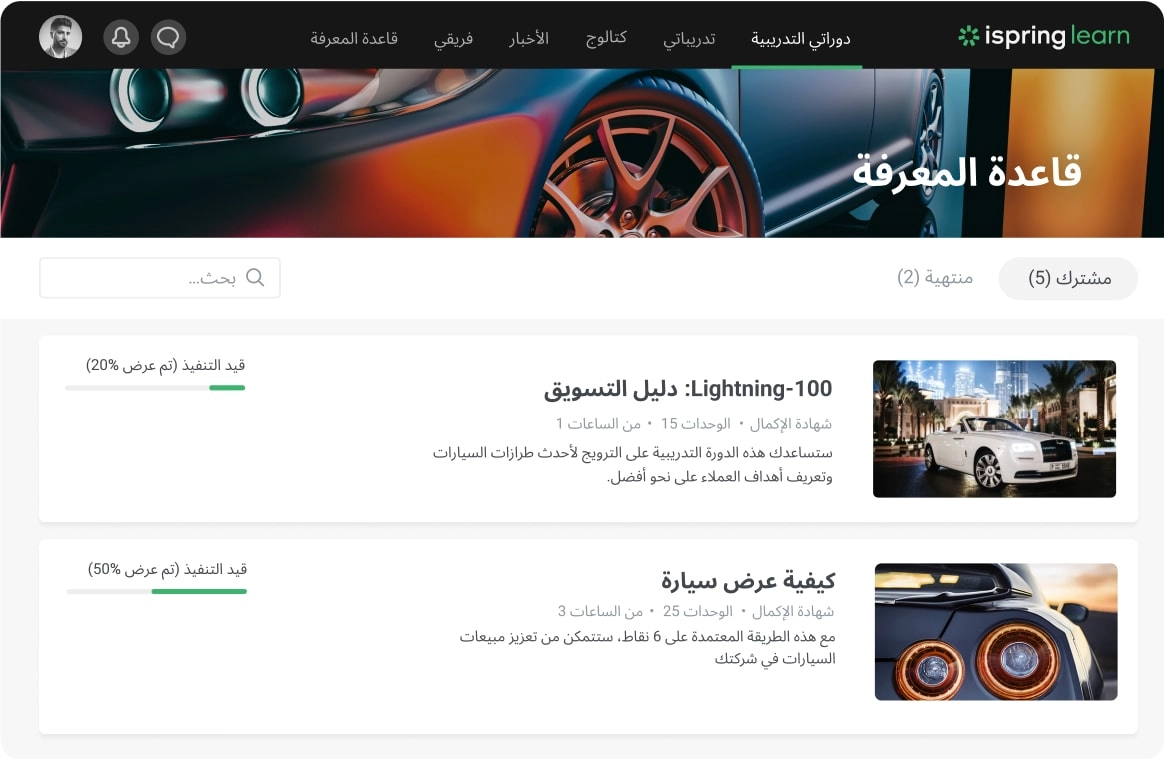Viewport: 1164px width, 759px height.
Task: Click the iSpring Learn logo
Action: pyautogui.click(x=1043, y=36)
